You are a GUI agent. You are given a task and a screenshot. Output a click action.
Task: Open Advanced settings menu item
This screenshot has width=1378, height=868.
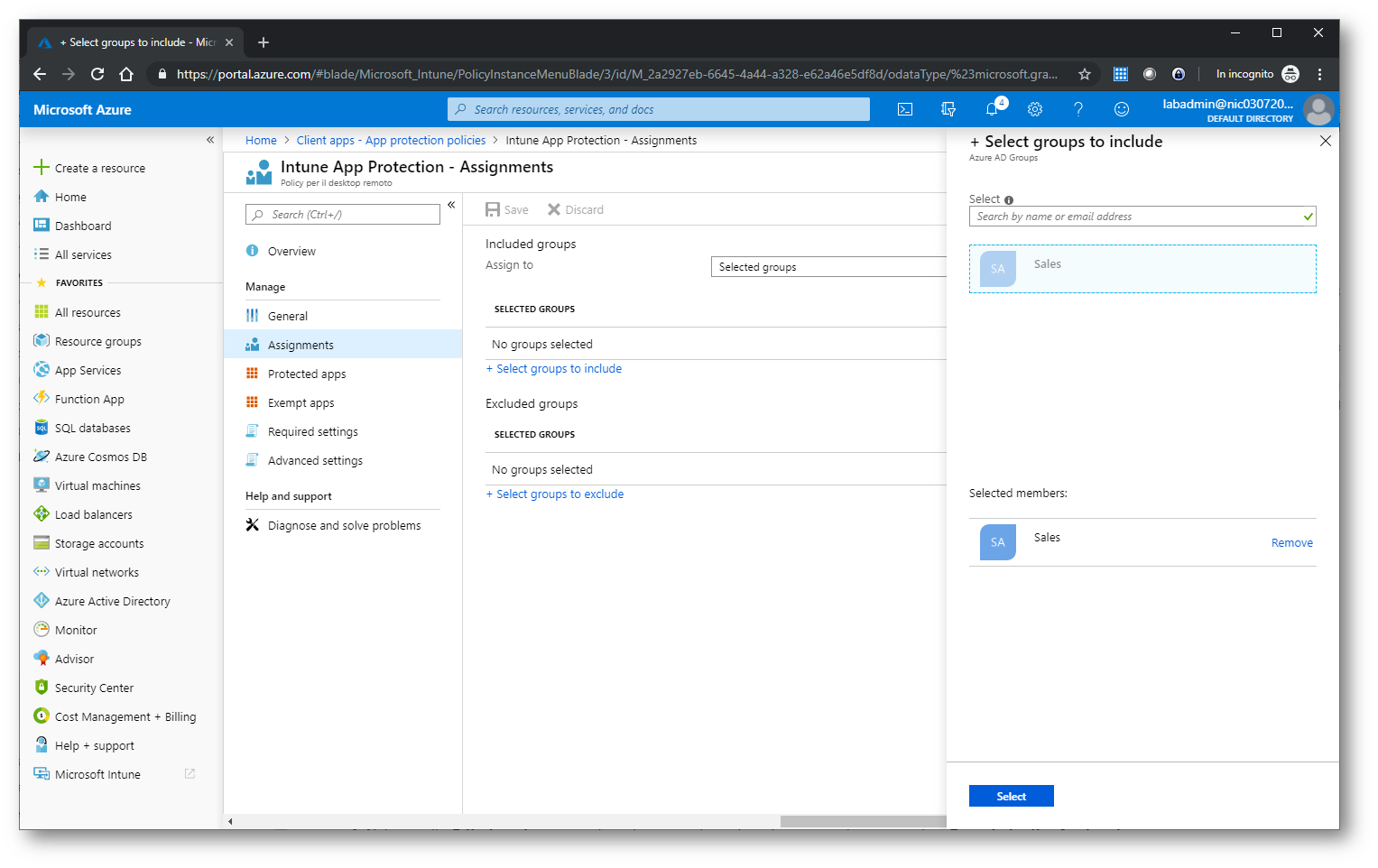point(315,460)
